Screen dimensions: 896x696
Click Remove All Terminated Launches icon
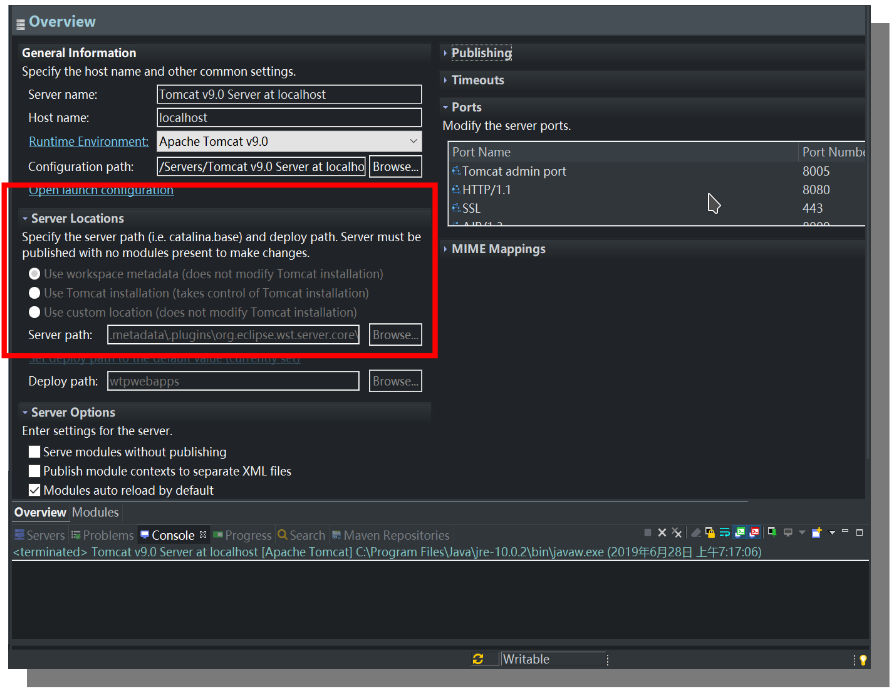(x=677, y=534)
